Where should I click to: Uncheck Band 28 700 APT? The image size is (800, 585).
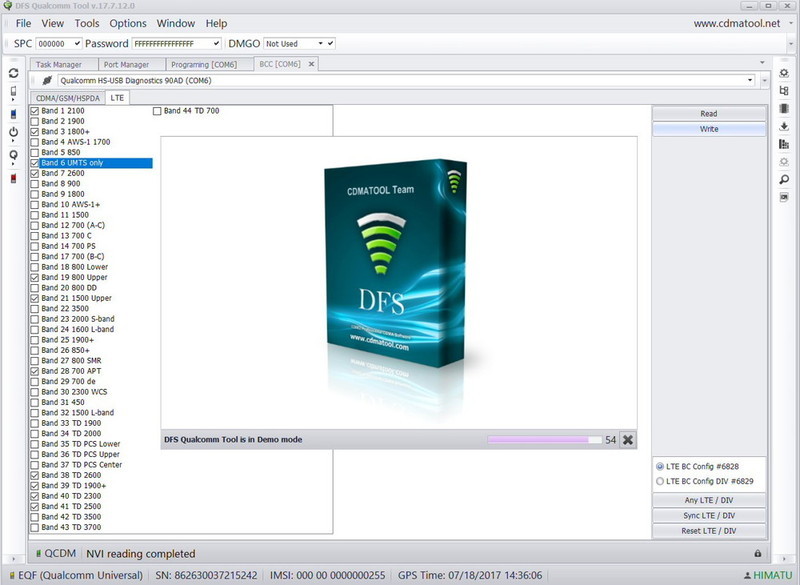35,371
